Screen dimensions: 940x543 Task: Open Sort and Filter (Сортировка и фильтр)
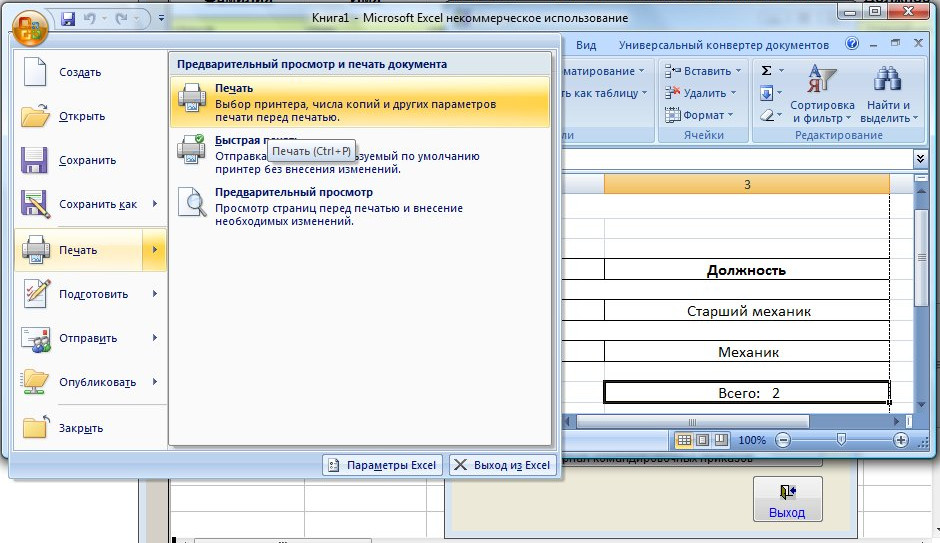[x=822, y=96]
